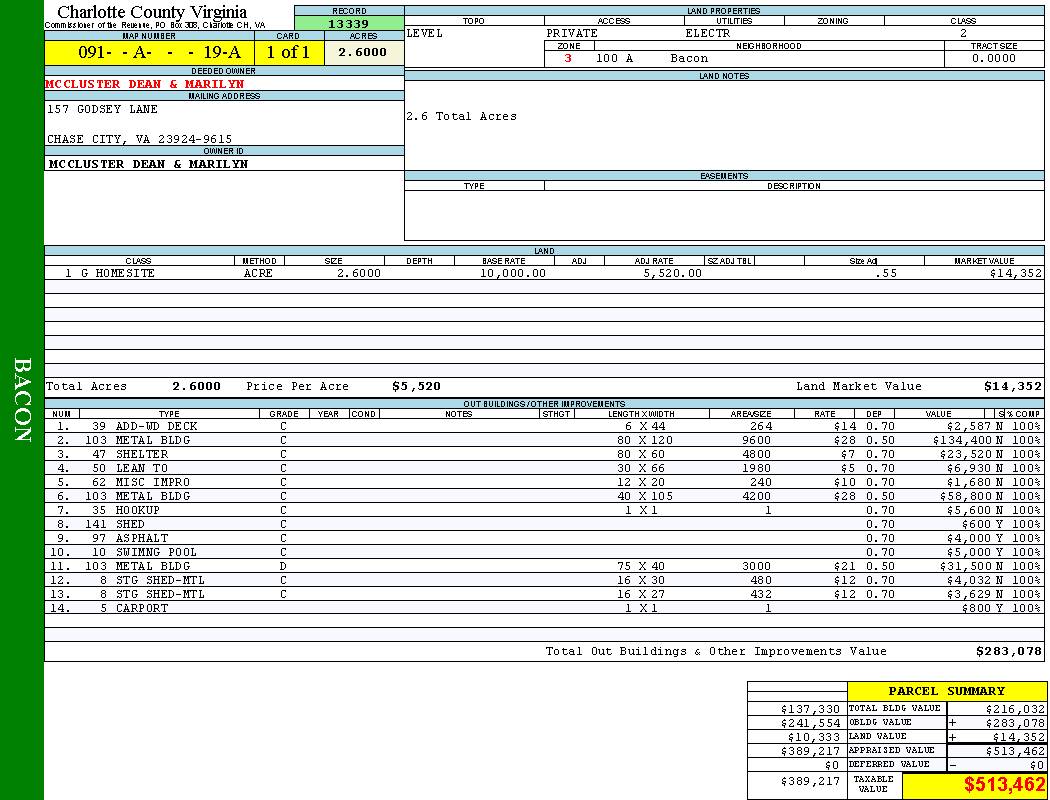
Task: Click the record number 13339 field
Action: click(348, 24)
